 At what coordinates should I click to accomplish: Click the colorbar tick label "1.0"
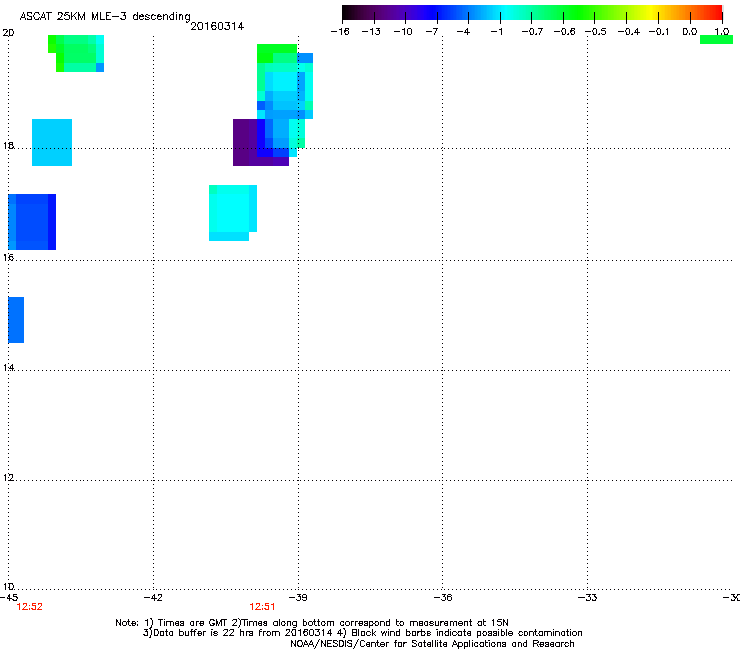(x=722, y=32)
